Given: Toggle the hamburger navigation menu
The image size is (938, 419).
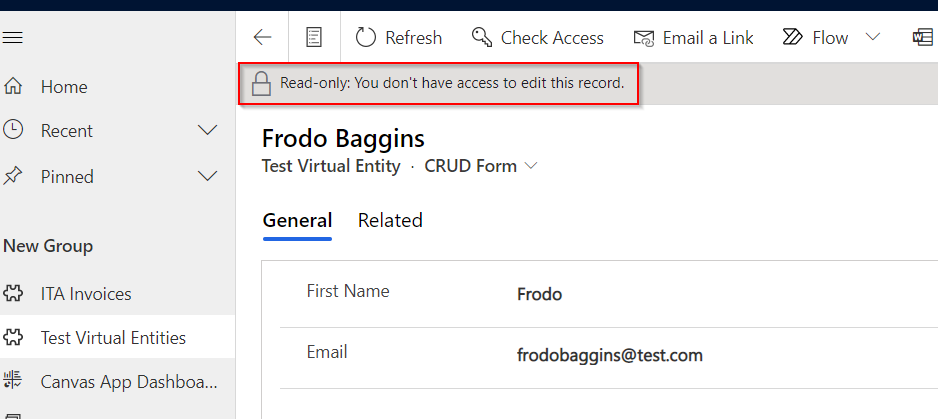Looking at the screenshot, I should [x=13, y=38].
